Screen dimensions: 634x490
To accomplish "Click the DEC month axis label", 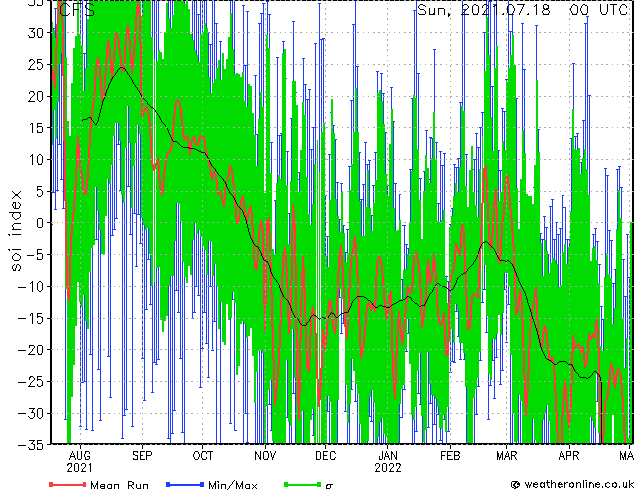I will click(325, 456).
